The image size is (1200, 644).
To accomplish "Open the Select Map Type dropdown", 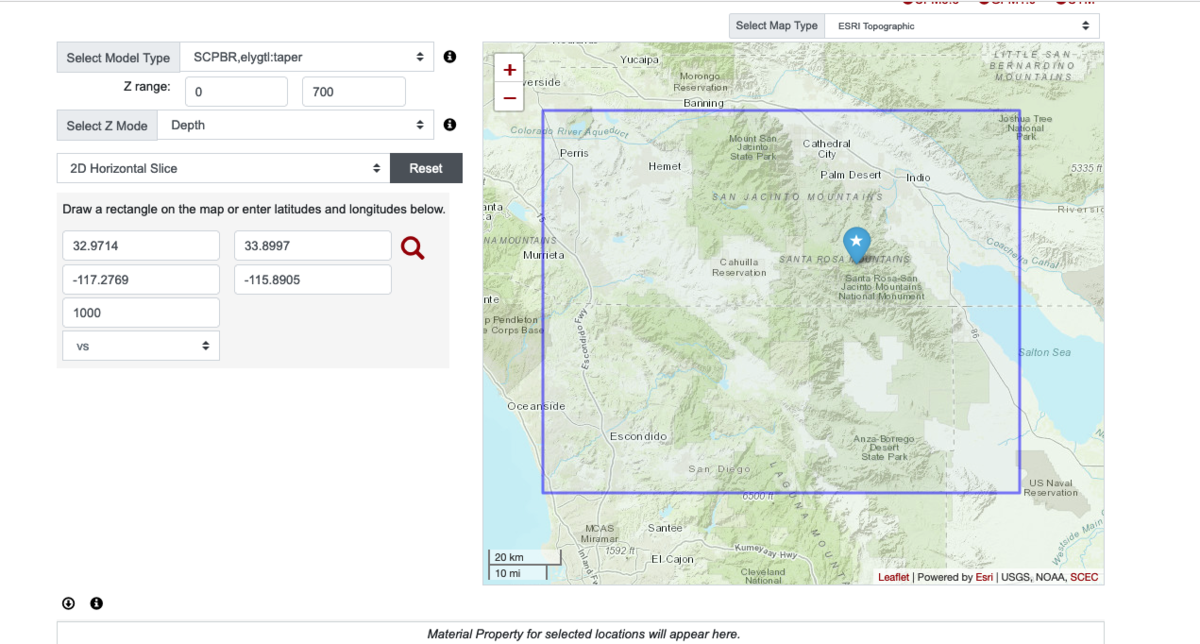I will point(962,26).
